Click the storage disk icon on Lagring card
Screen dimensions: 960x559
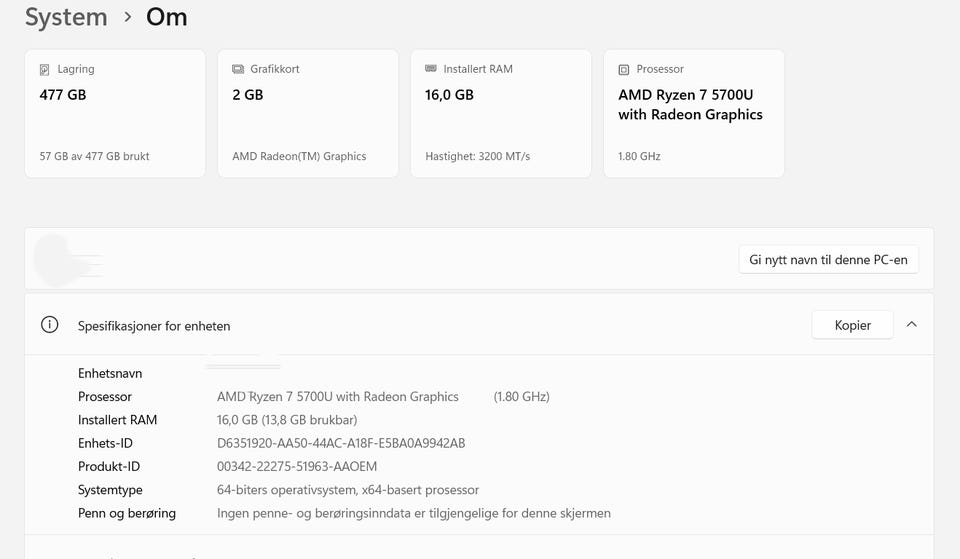(x=45, y=70)
